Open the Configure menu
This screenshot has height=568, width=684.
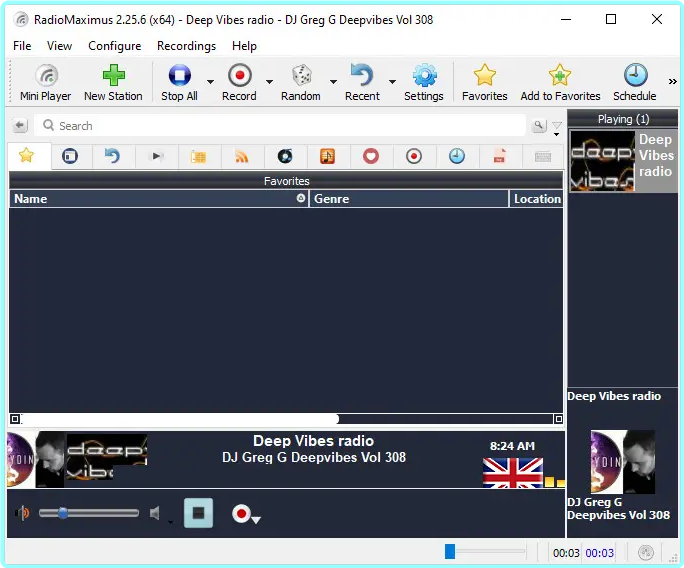[x=114, y=46]
